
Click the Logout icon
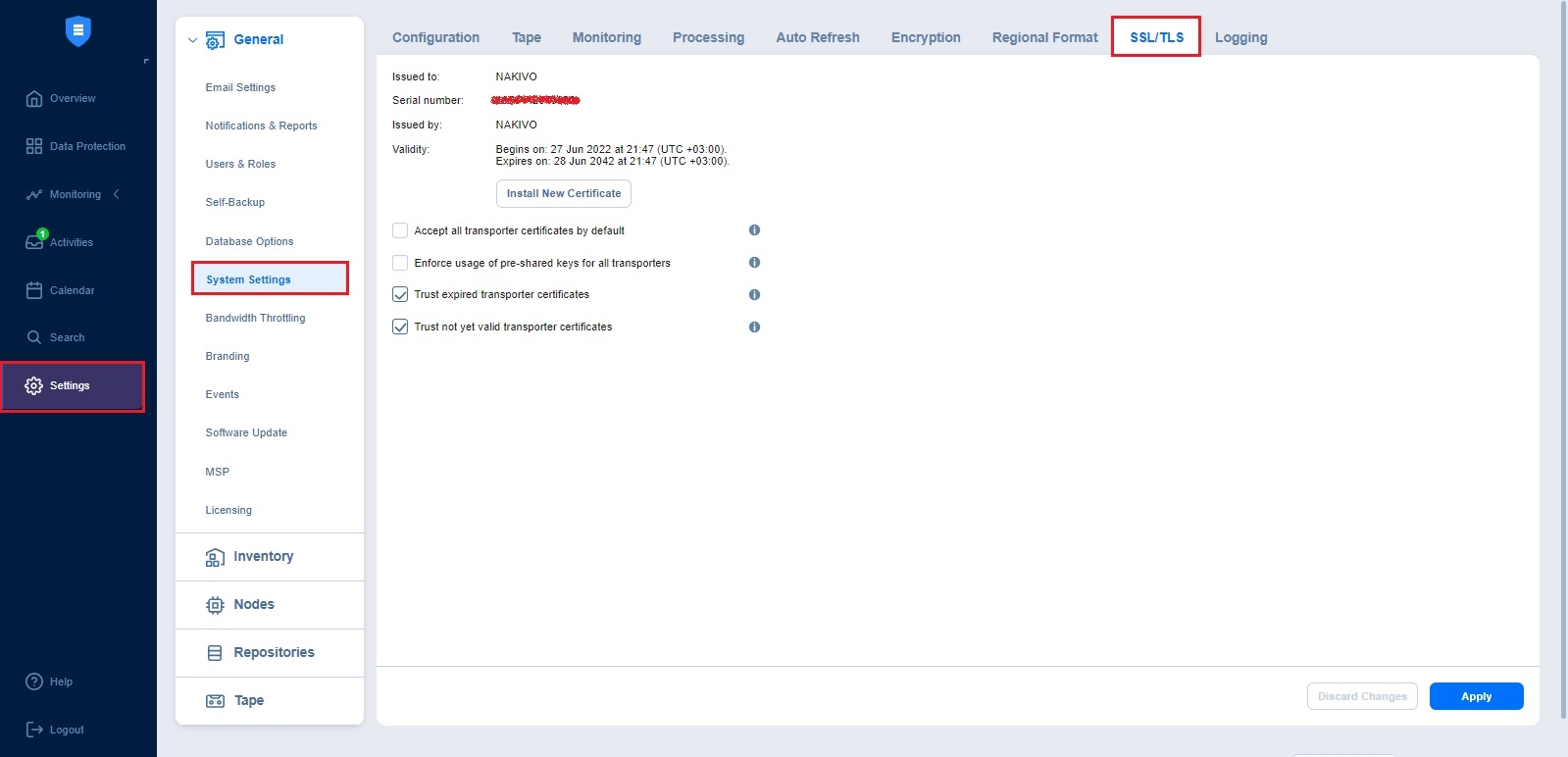coord(34,730)
